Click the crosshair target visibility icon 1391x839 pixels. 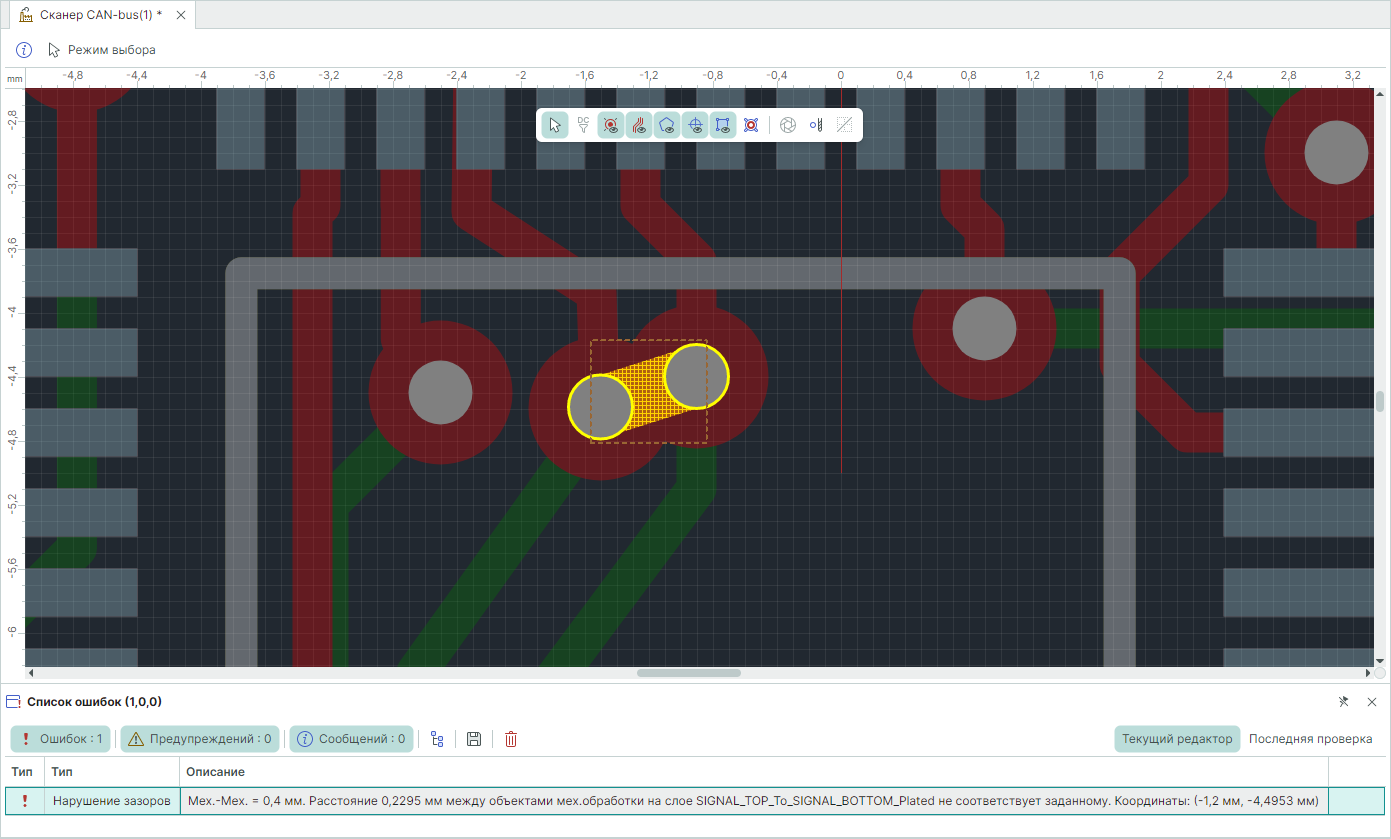tap(695, 125)
